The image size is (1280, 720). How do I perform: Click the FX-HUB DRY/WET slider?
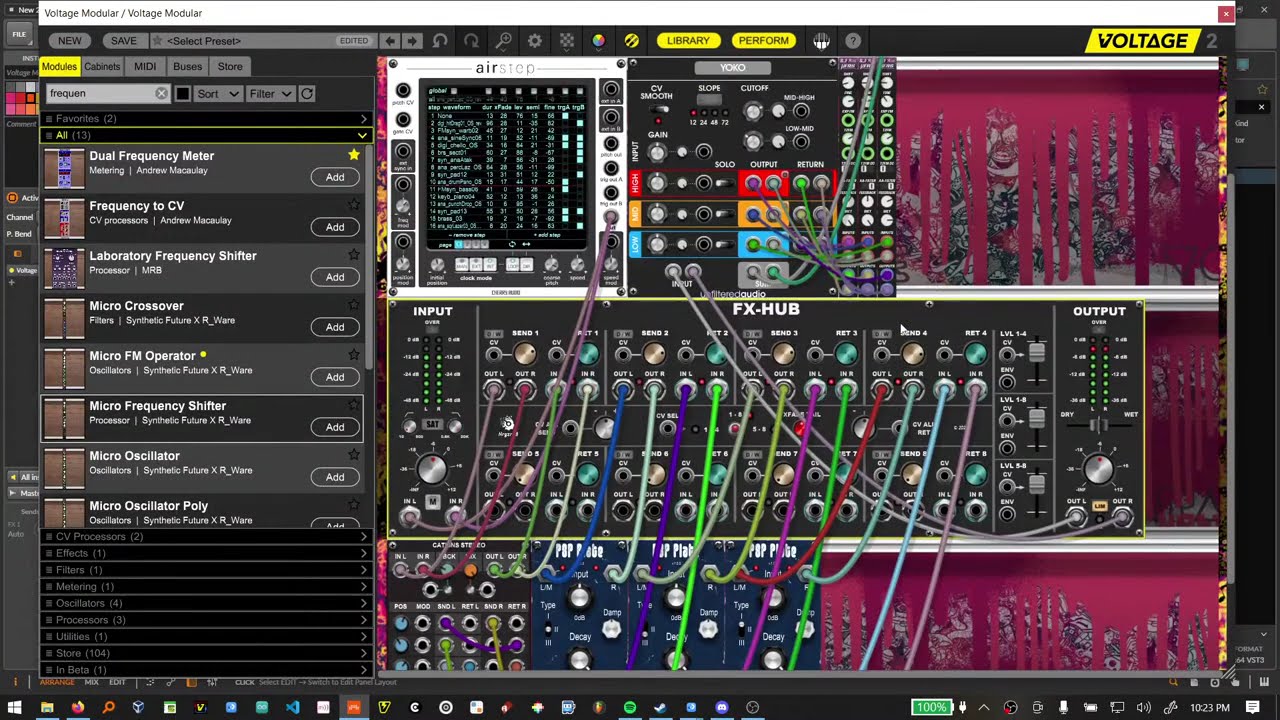(x=1097, y=425)
